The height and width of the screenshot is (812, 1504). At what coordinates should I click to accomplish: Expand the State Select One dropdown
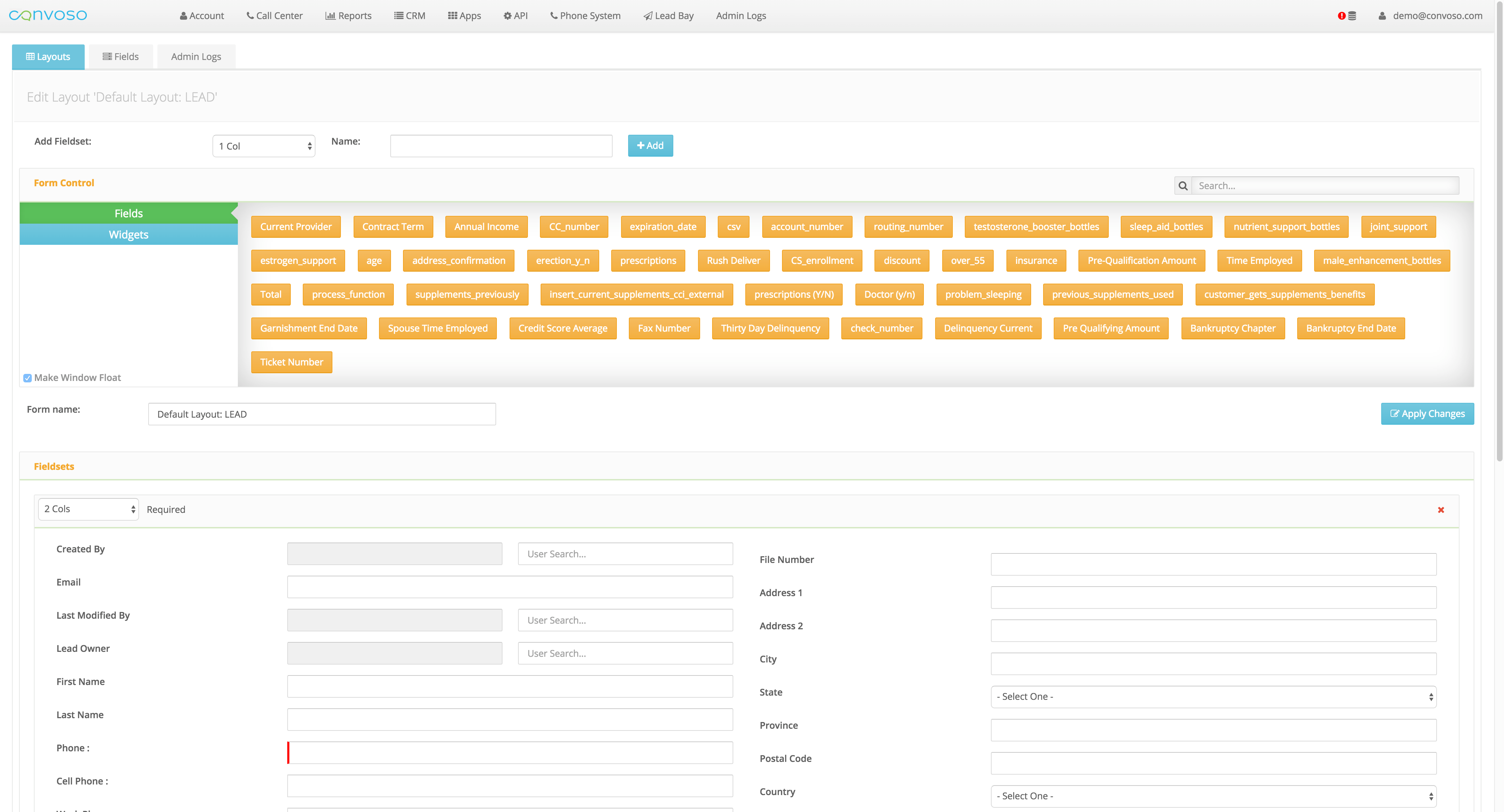pos(1213,696)
